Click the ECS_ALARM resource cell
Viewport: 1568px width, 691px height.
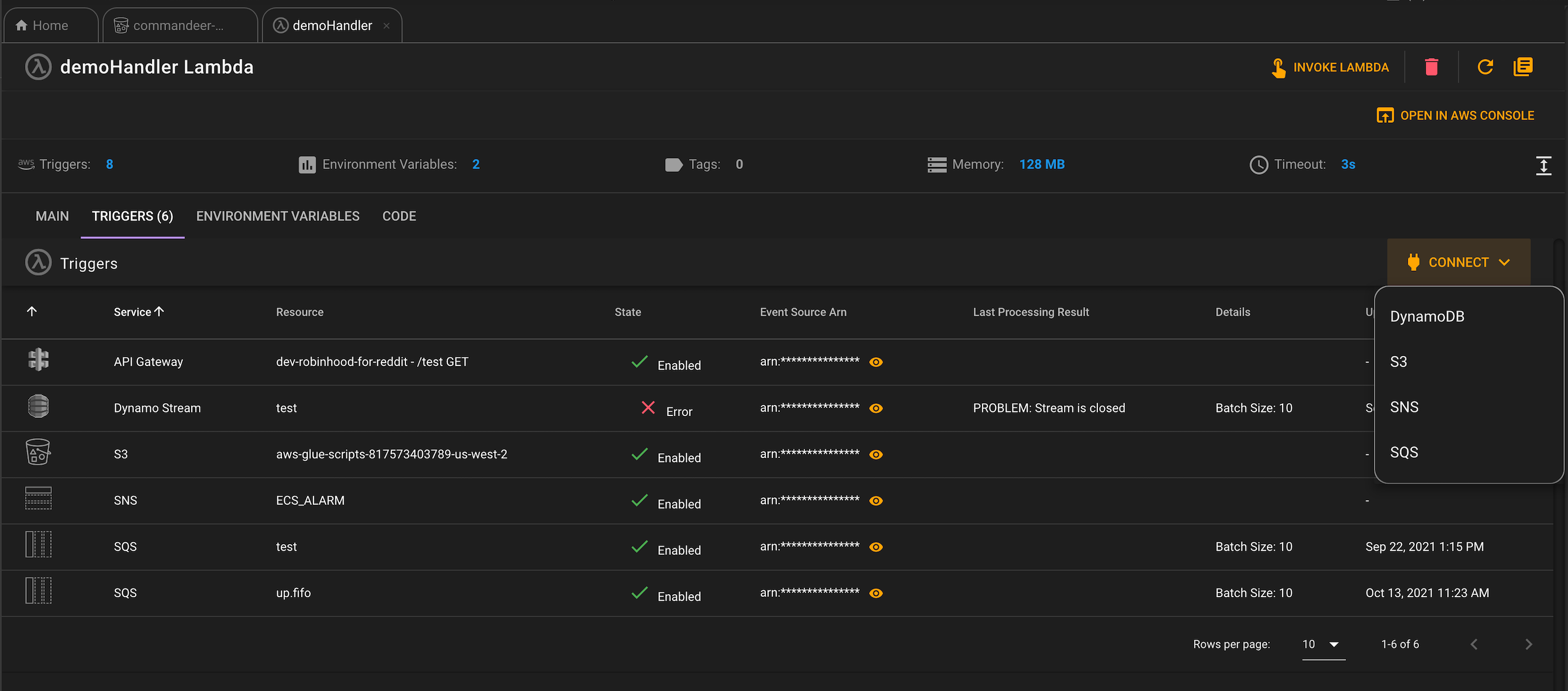tap(310, 500)
